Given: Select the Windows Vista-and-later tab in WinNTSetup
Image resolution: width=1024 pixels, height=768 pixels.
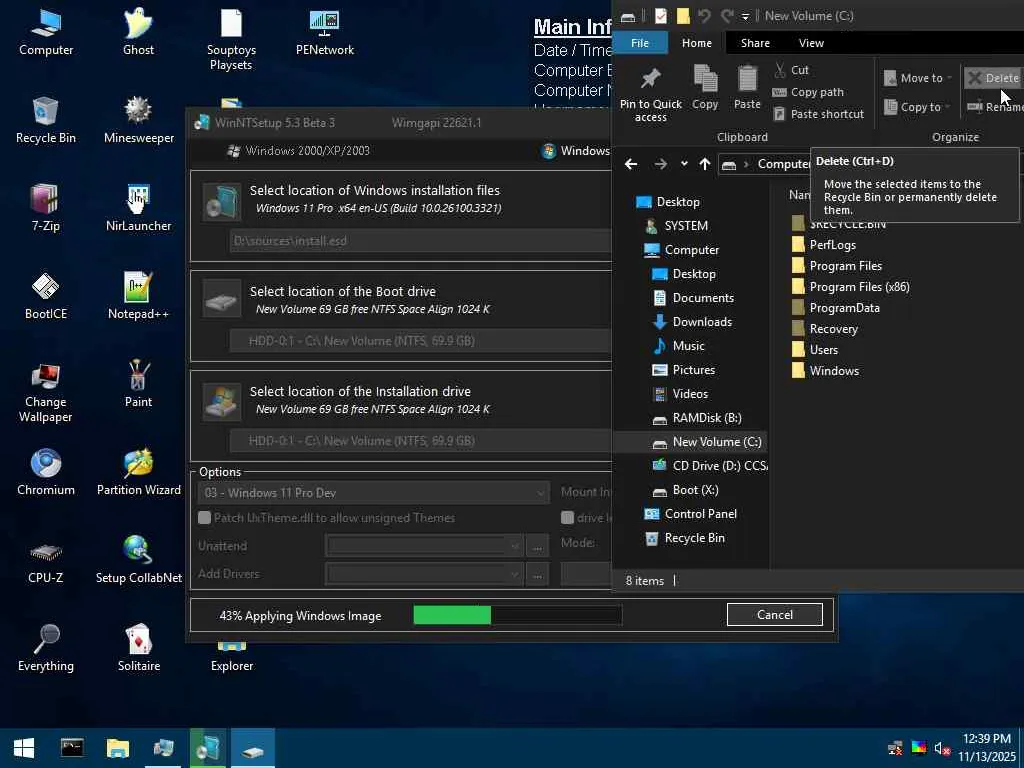Looking at the screenshot, I should pyautogui.click(x=576, y=151).
